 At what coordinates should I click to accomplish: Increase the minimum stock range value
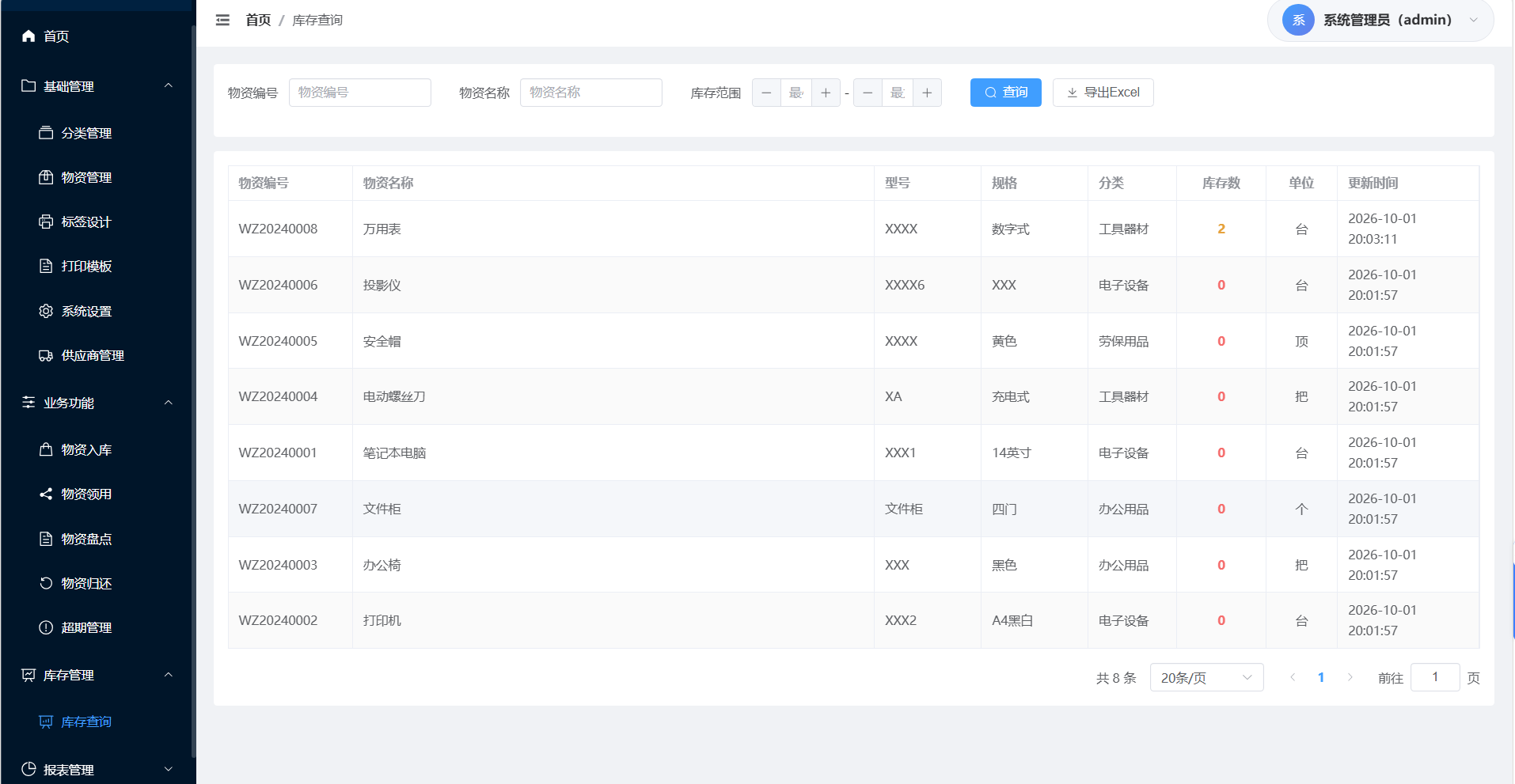826,93
